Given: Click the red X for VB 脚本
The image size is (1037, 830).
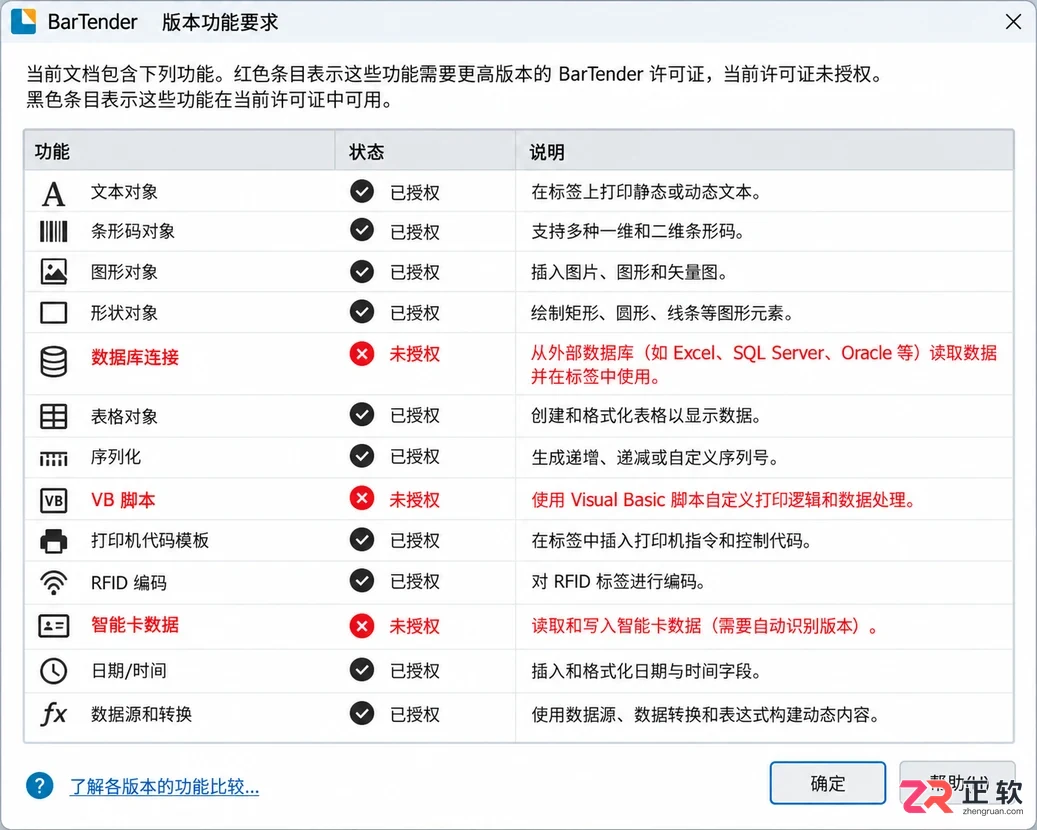Looking at the screenshot, I should point(362,498).
